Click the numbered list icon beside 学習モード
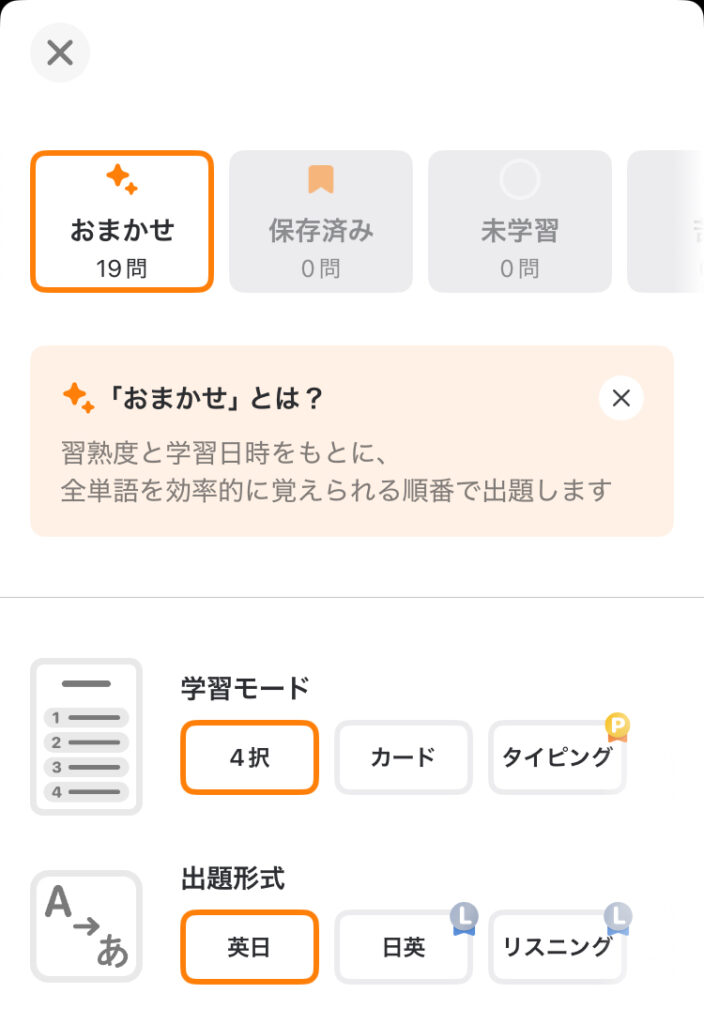This screenshot has height=1024, width=704. tap(86, 735)
